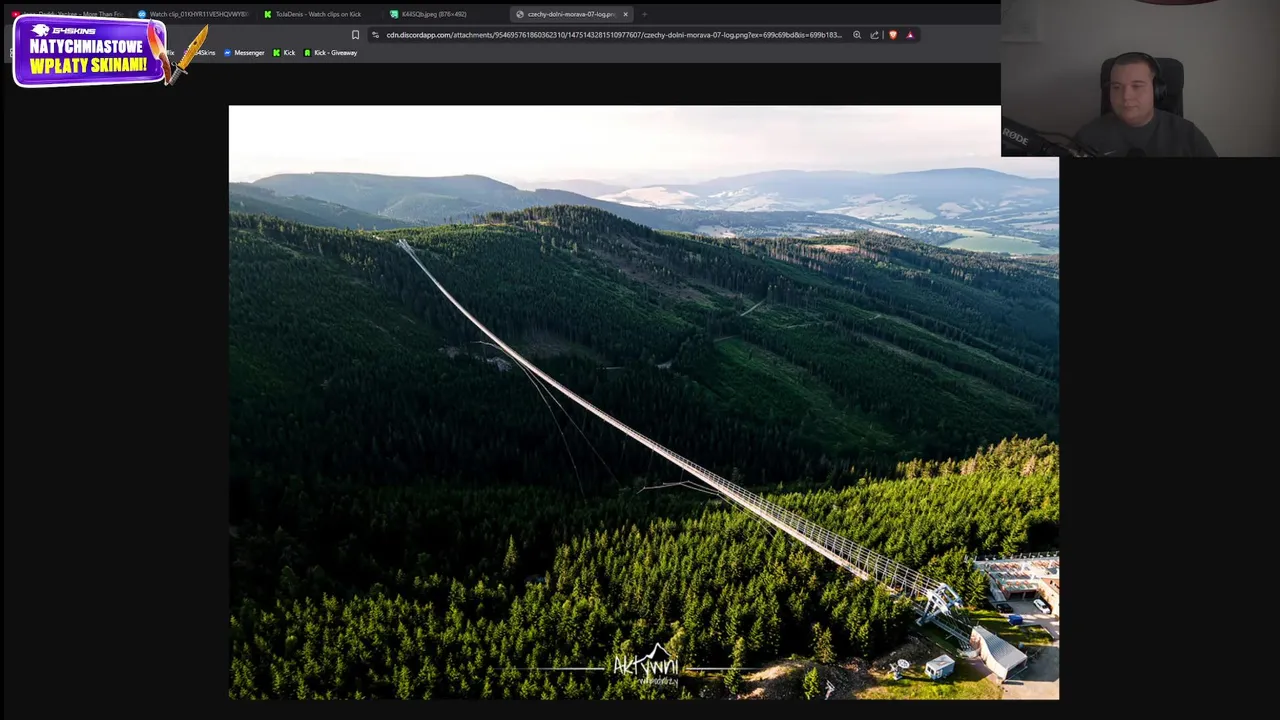
Task: Click the suspension bridge image
Action: [x=643, y=402]
